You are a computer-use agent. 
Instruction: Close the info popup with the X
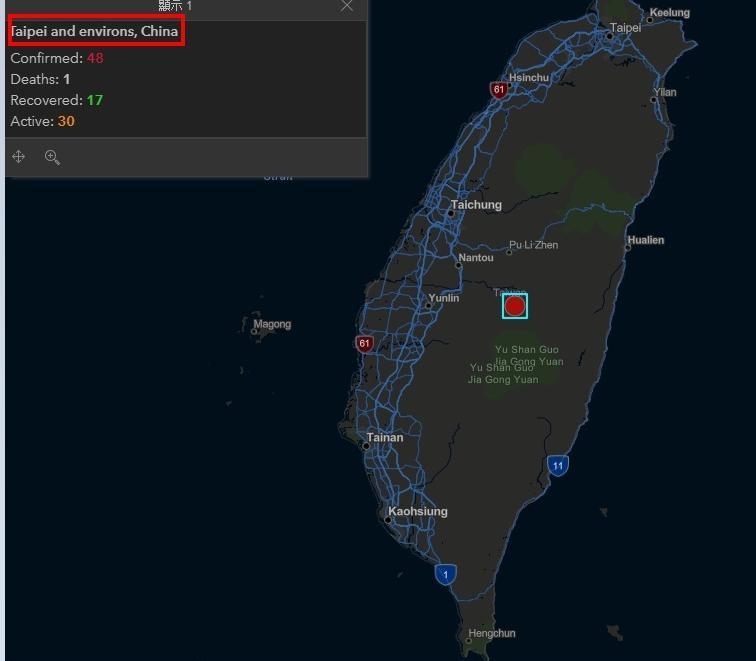click(x=347, y=6)
